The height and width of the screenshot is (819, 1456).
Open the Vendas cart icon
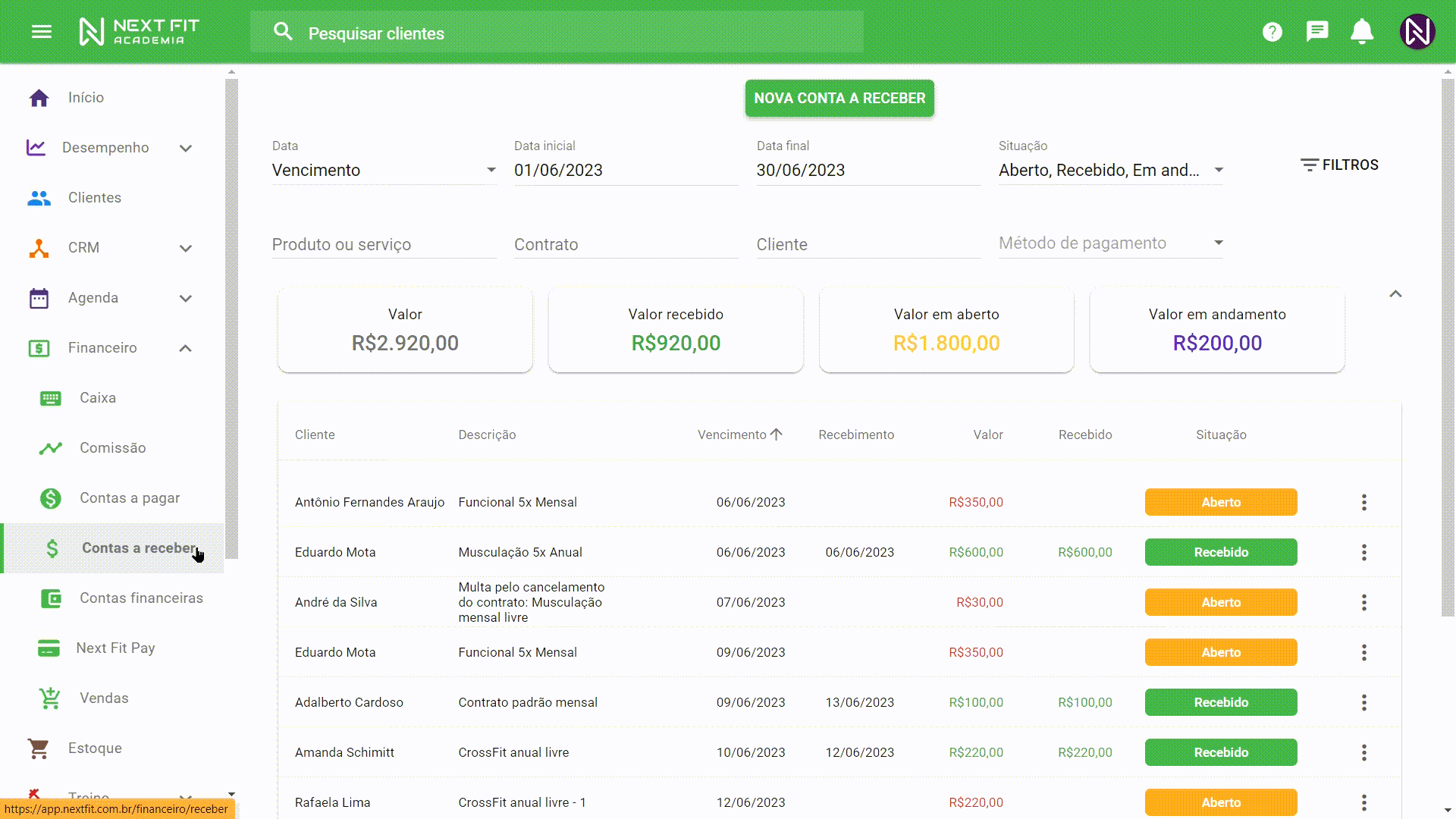tap(50, 698)
